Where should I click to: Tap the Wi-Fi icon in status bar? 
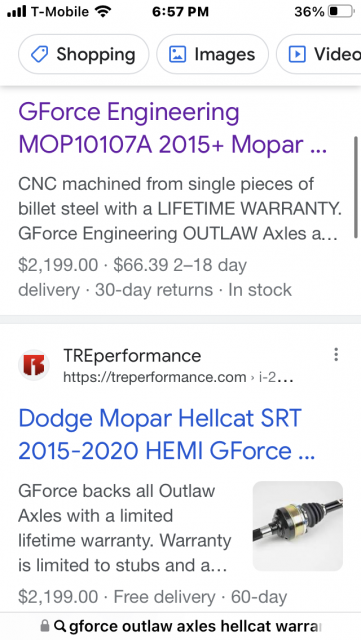102,11
